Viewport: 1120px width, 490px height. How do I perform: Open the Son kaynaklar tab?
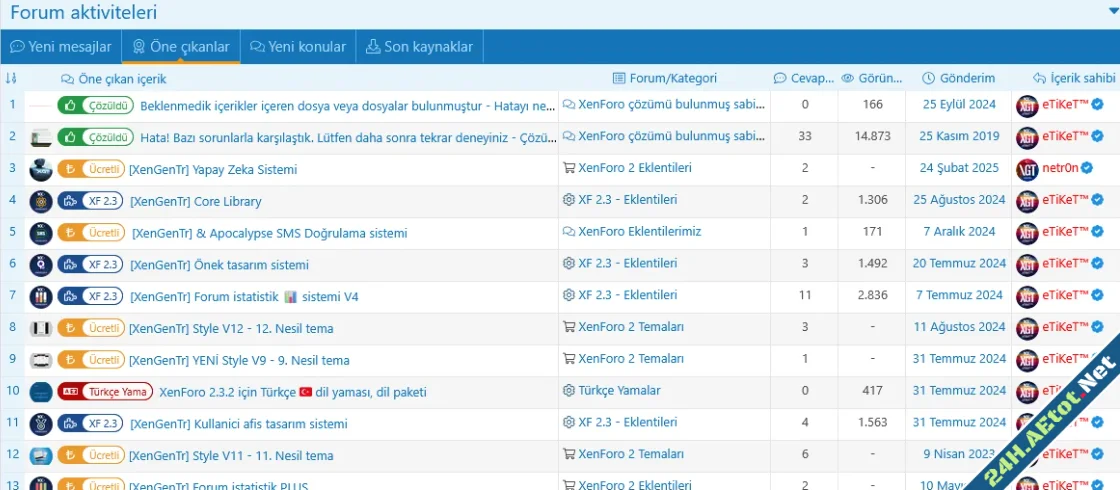coord(419,46)
